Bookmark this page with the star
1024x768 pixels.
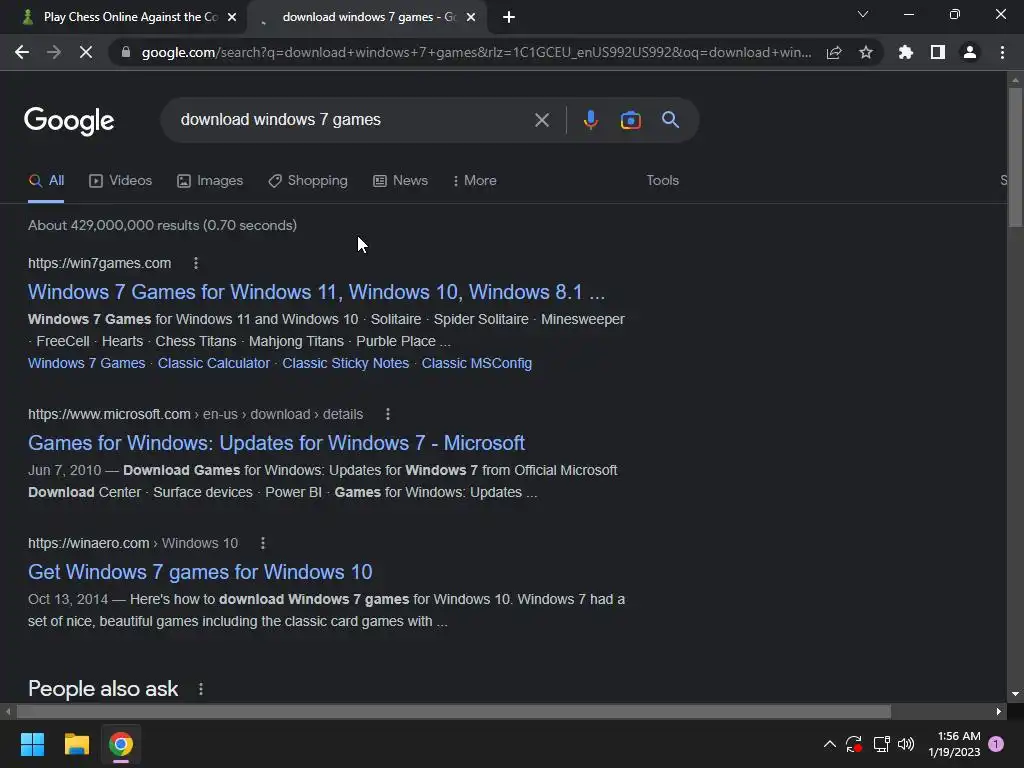(866, 52)
